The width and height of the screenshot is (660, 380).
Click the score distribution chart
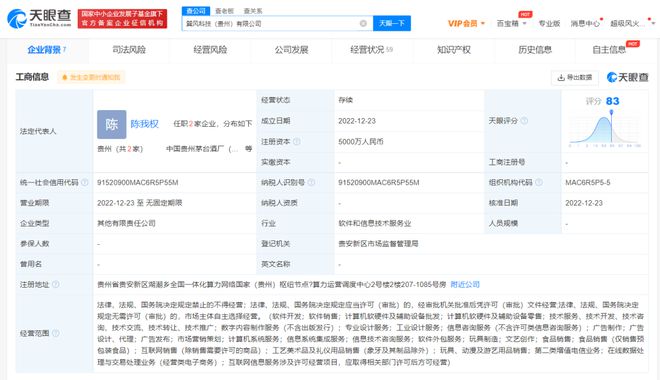click(605, 128)
